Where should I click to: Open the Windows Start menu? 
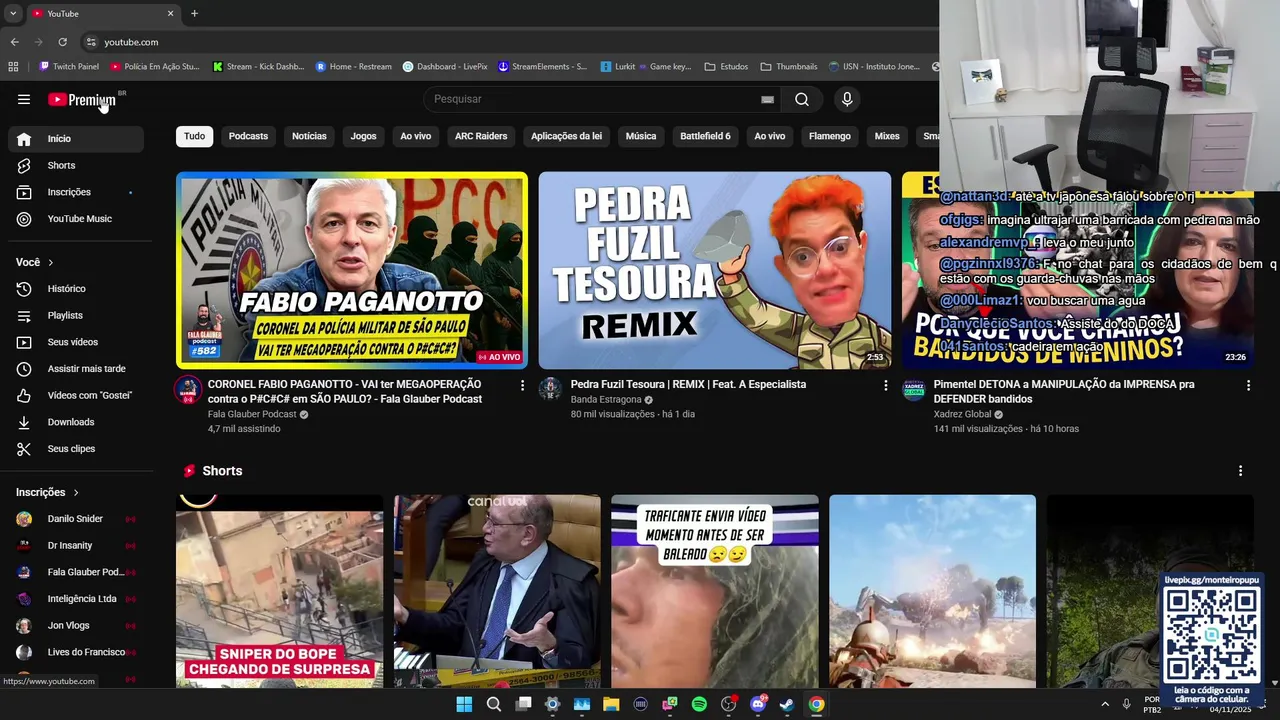(464, 704)
